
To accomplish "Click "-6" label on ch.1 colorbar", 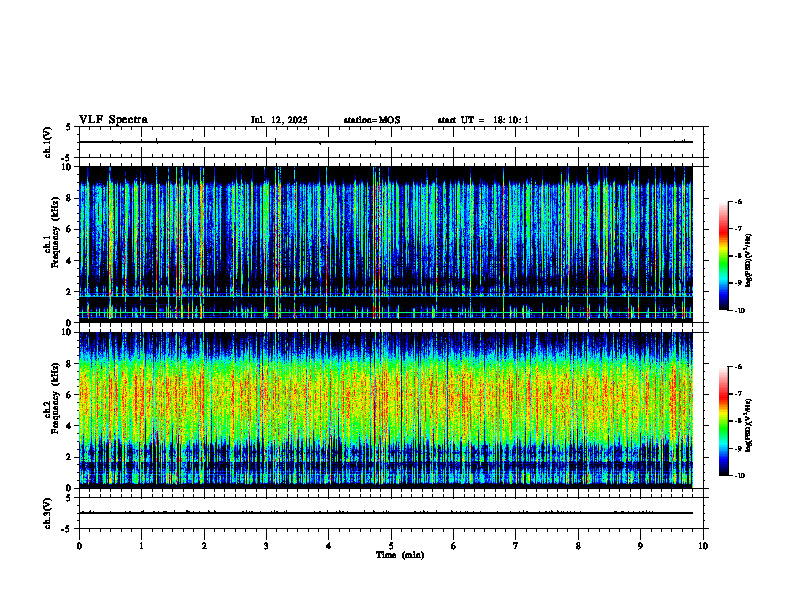I will (738, 201).
